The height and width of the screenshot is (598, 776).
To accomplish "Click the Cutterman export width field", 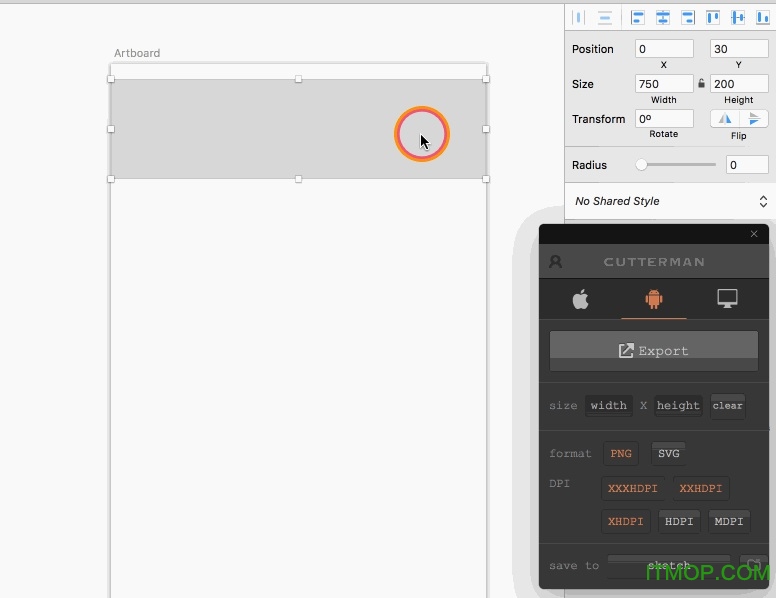I will (x=608, y=406).
